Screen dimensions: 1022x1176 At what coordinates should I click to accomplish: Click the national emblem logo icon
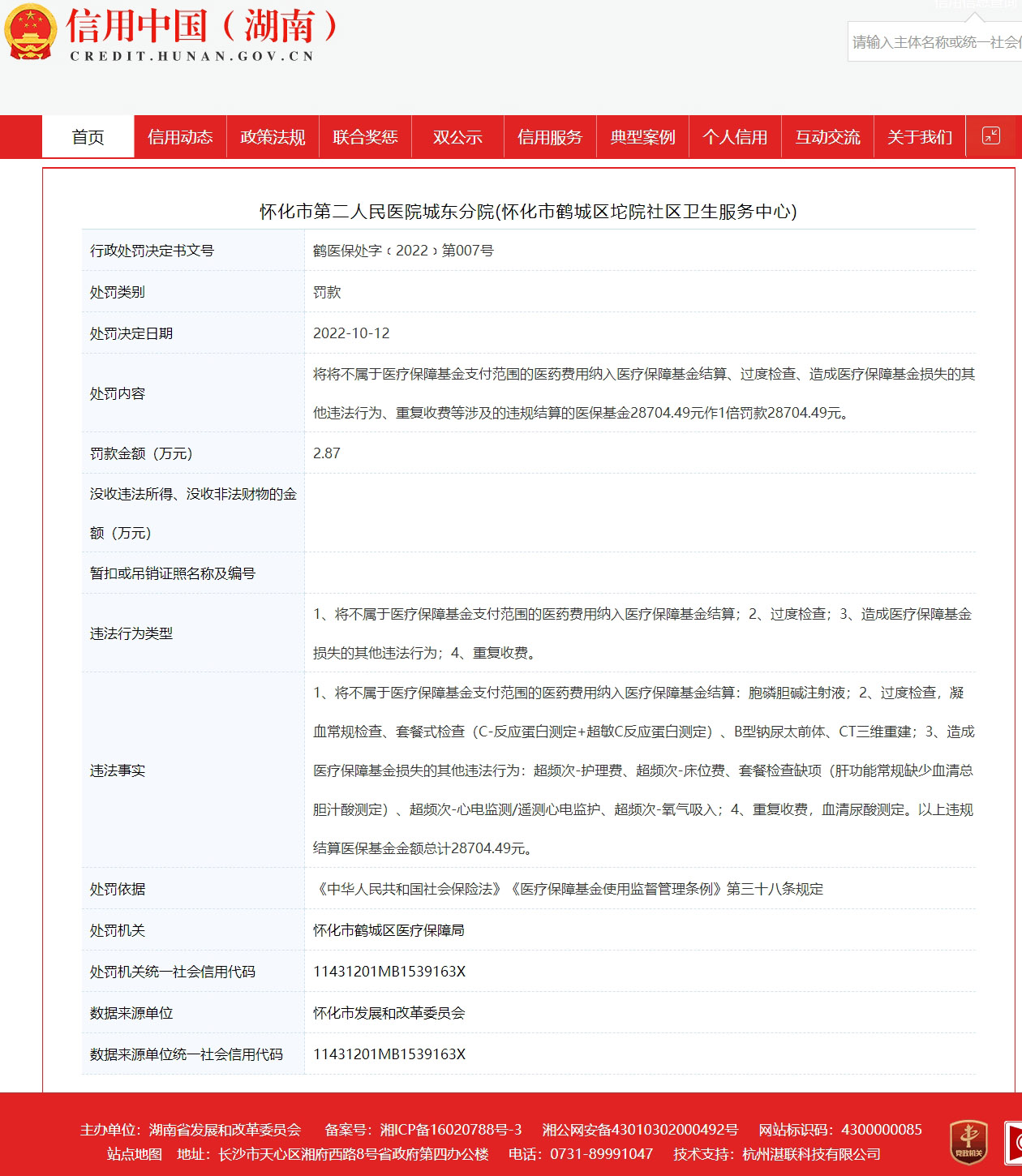click(x=30, y=32)
